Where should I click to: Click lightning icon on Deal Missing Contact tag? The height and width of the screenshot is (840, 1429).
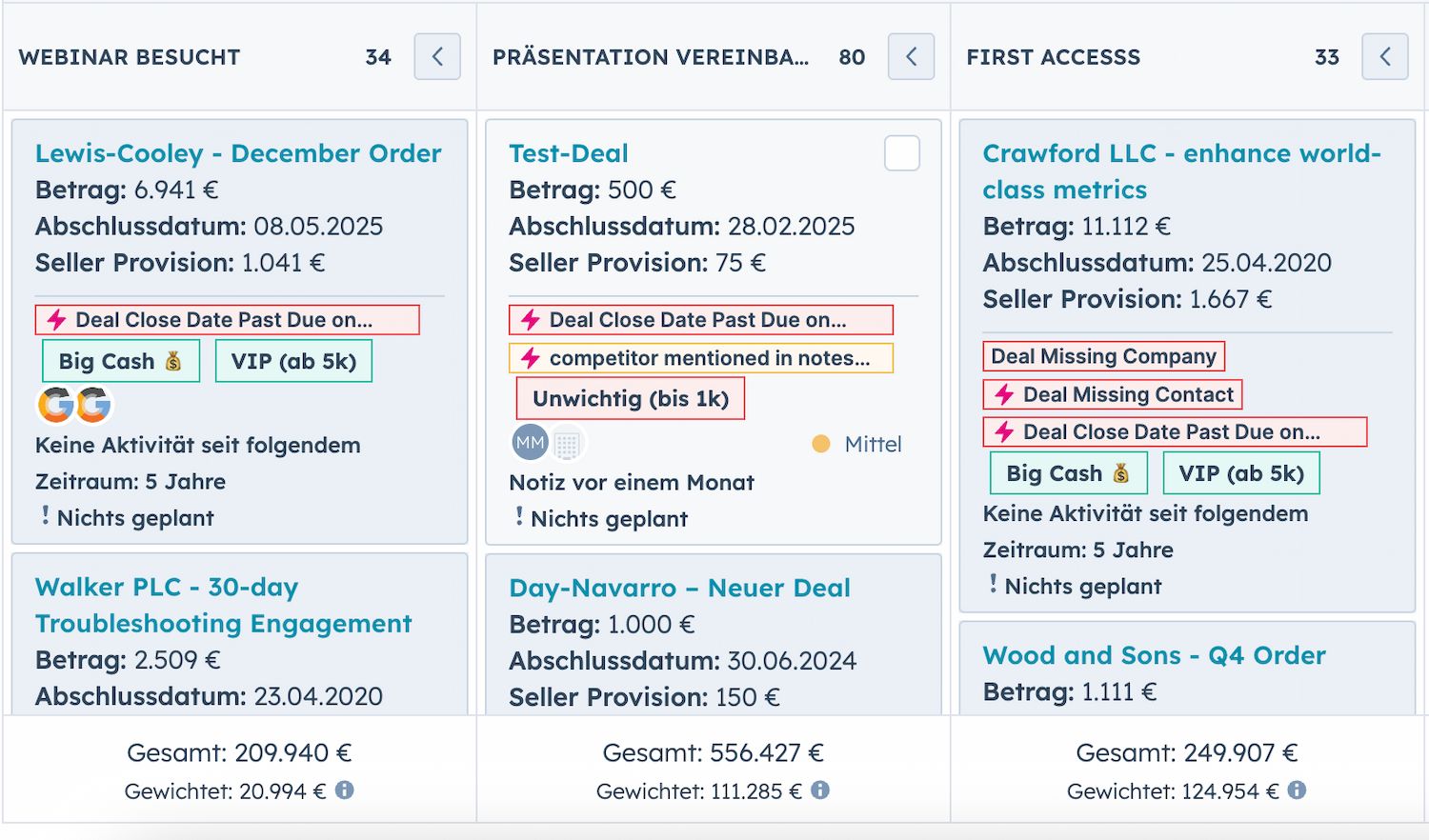tap(1004, 394)
